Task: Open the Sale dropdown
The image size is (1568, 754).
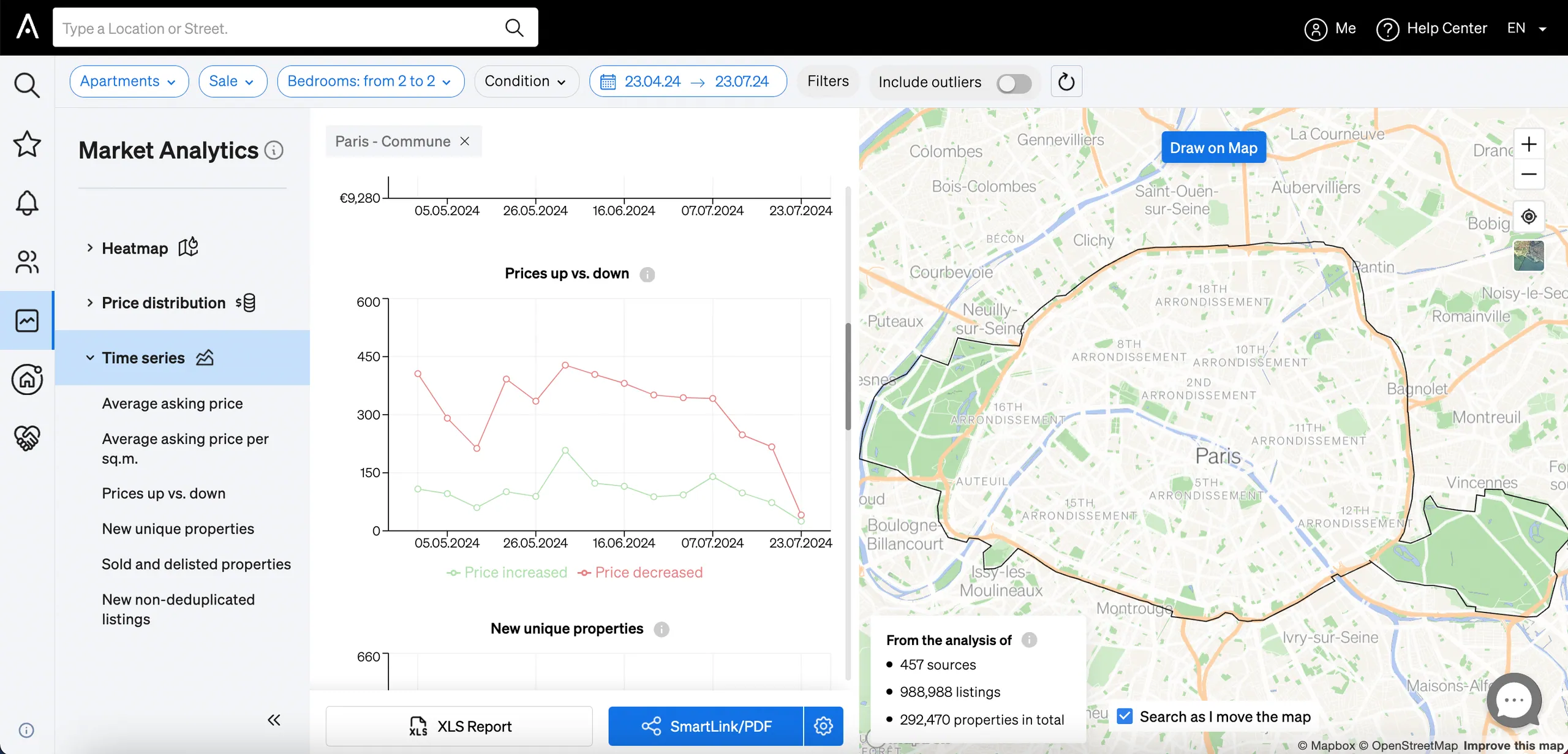Action: click(233, 81)
